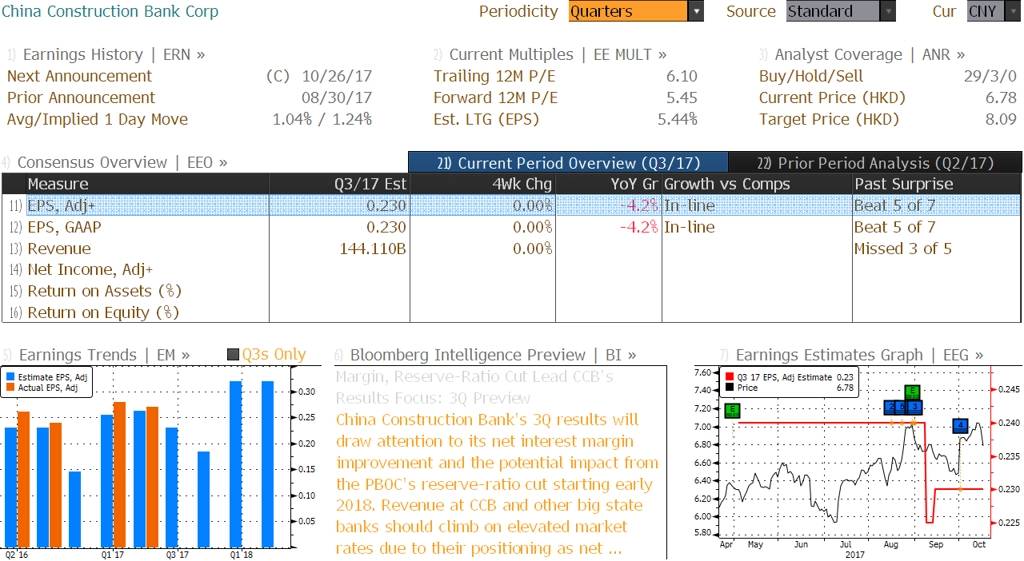This screenshot has width=1024, height=561.
Task: Select the EPS, Adj+ measure row
Action: coord(511,205)
